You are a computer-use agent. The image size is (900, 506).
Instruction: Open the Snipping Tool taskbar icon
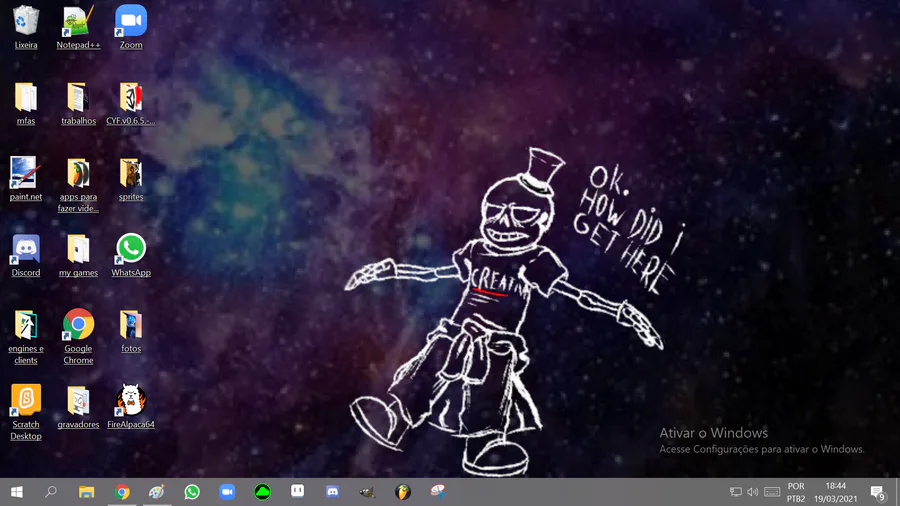coord(438,492)
